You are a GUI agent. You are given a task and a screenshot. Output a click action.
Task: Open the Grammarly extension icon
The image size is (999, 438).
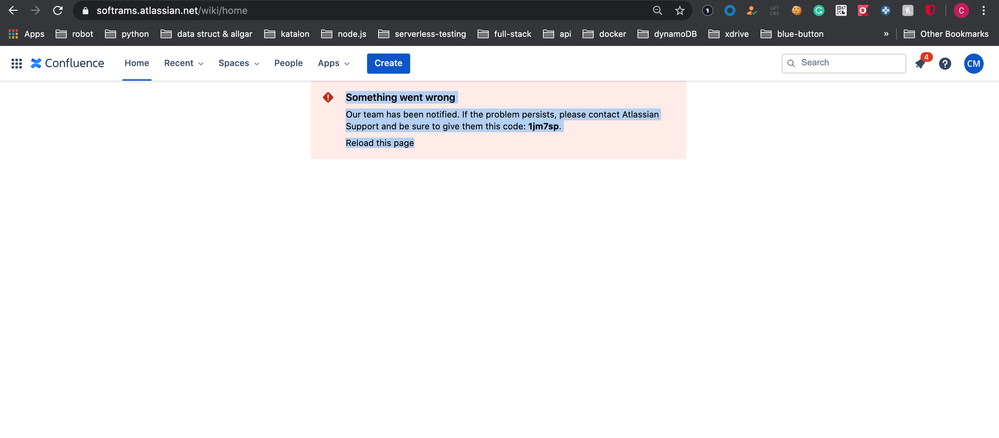819,10
